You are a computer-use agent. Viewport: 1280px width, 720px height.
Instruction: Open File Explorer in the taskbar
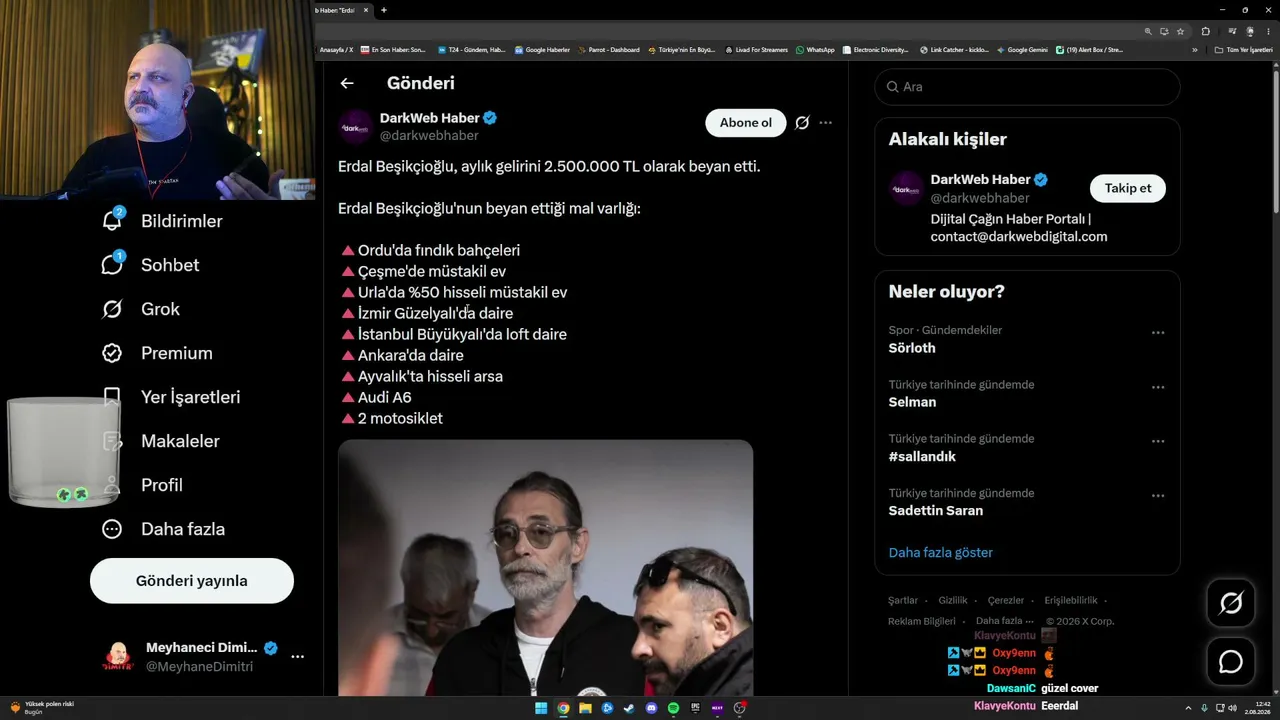[x=585, y=708]
